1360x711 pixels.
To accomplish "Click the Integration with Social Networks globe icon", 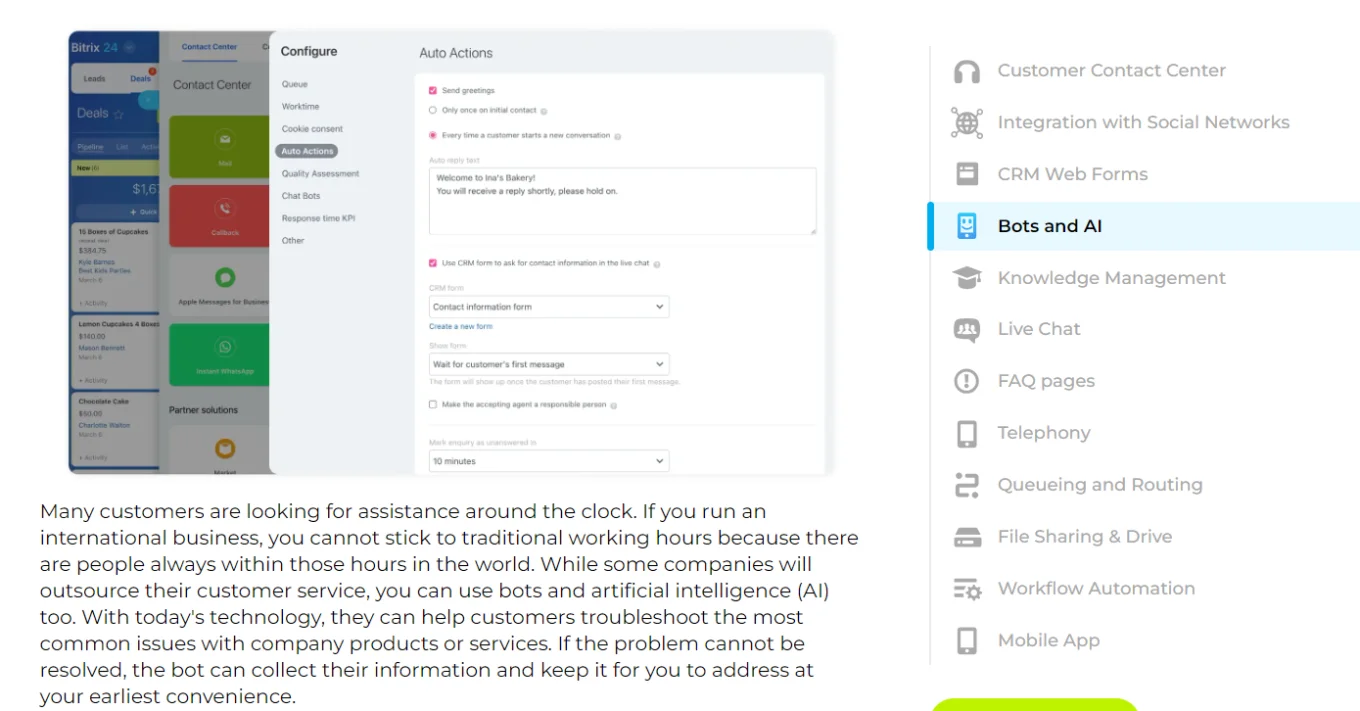I will [966, 123].
